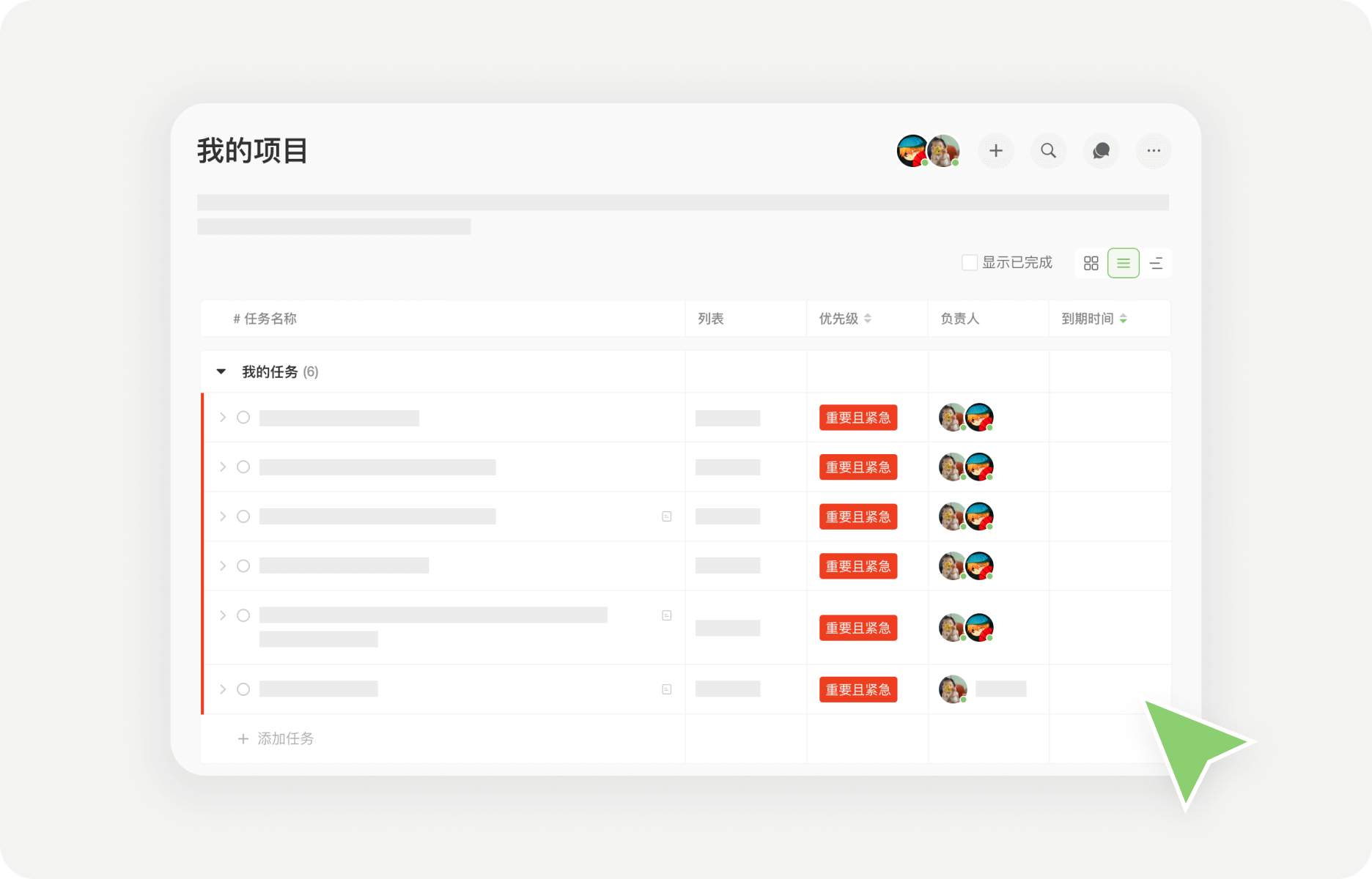Click the 添加任务 button
The image size is (1372, 879).
[275, 738]
